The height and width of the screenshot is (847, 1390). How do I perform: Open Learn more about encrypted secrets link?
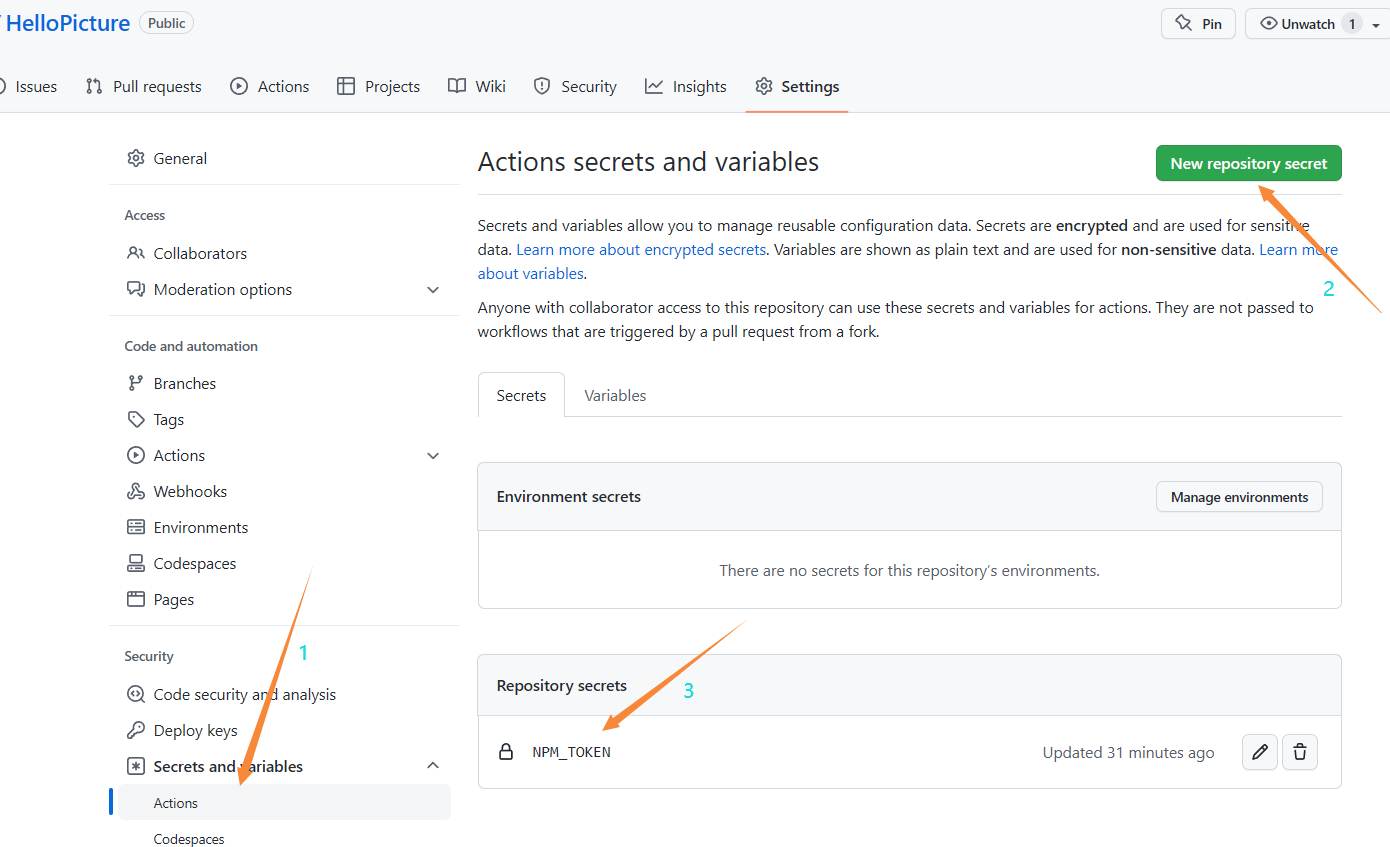[641, 249]
